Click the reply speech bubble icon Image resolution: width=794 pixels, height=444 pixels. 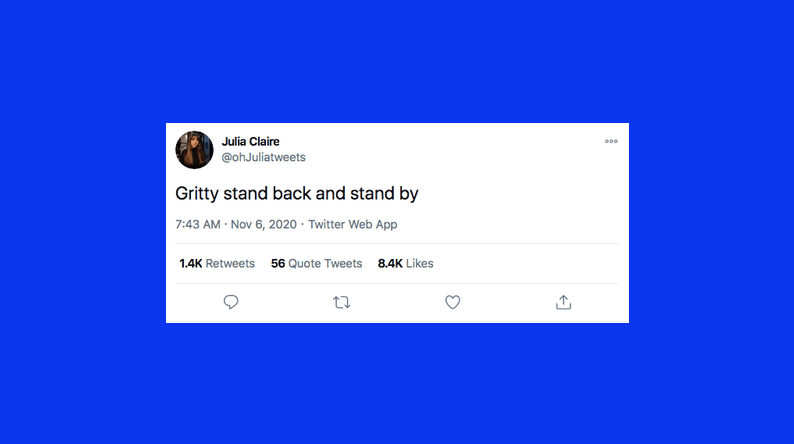point(231,302)
